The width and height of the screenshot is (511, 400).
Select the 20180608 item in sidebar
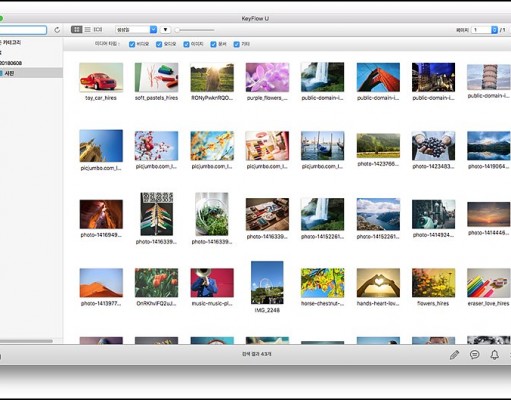[x=31, y=63]
